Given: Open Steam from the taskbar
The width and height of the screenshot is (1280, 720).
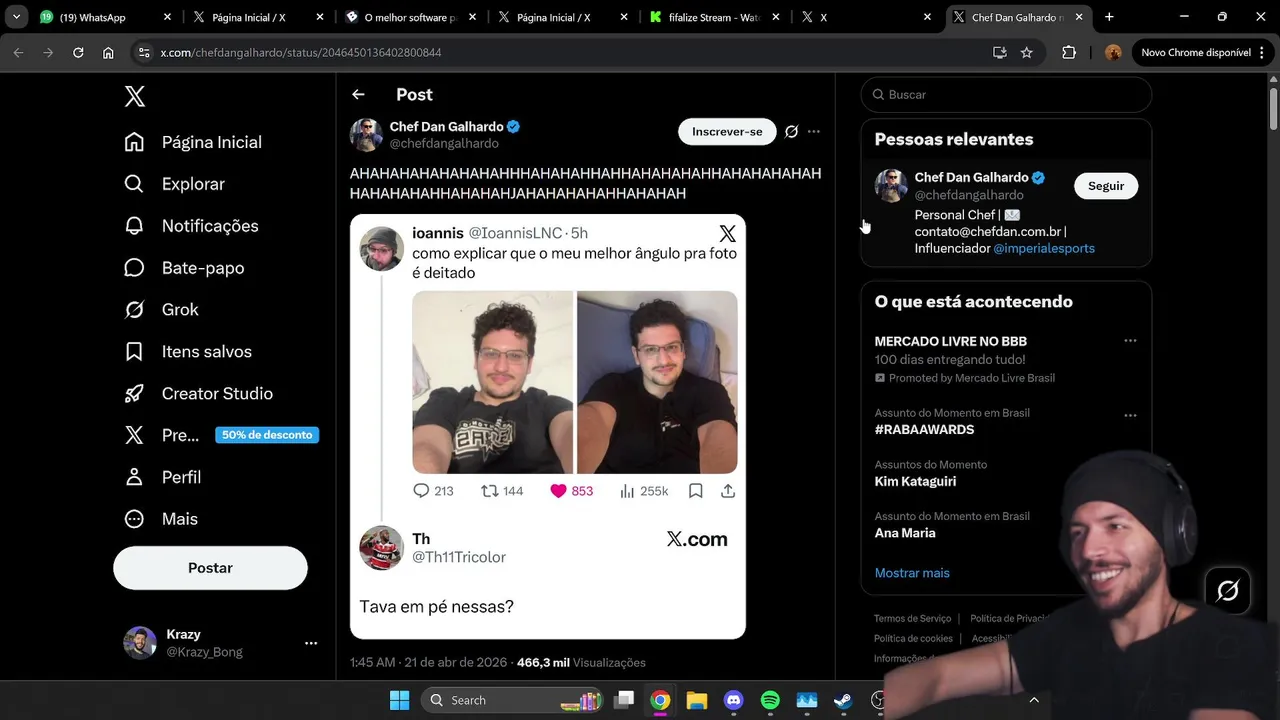Looking at the screenshot, I should click(x=843, y=700).
